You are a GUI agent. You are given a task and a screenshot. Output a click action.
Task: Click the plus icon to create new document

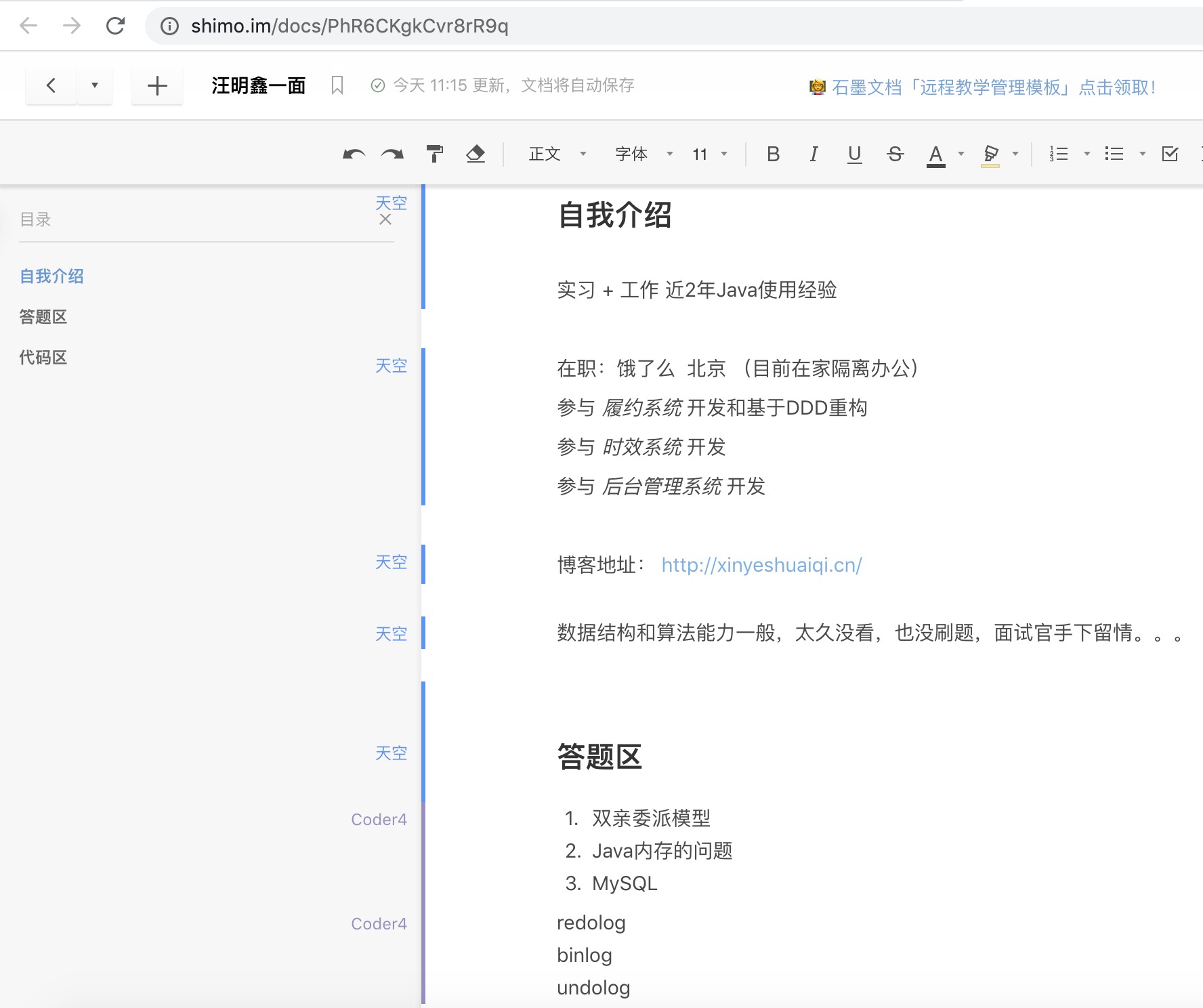click(157, 86)
